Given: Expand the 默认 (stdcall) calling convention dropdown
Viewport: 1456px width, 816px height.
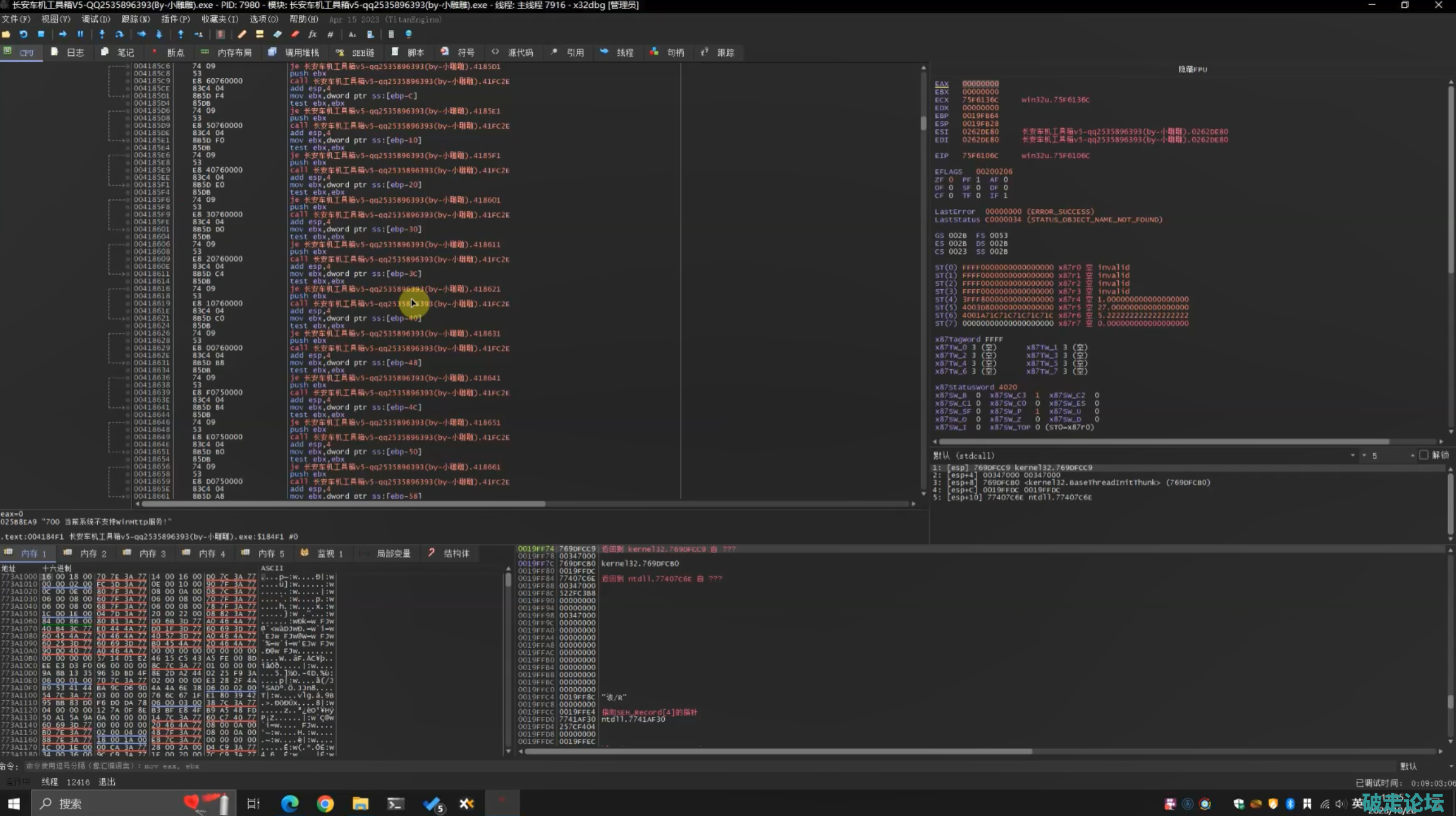Looking at the screenshot, I should tap(1352, 455).
